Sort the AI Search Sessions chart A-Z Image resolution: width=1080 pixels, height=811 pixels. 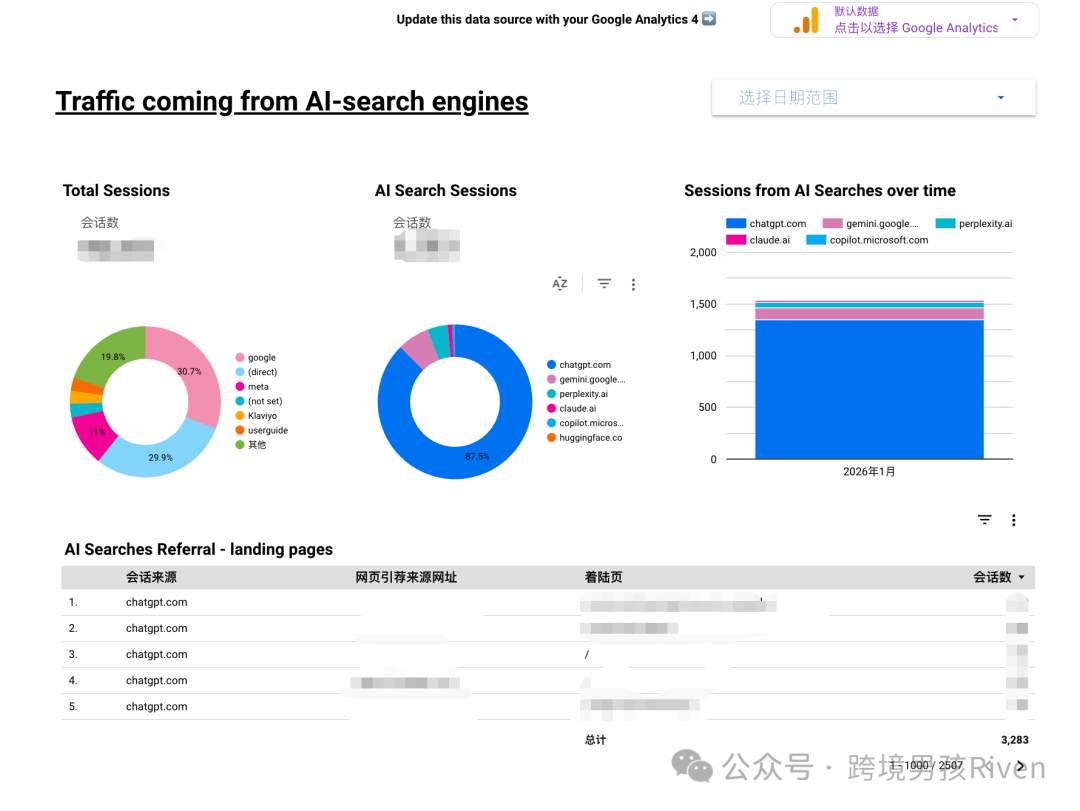[x=560, y=283]
